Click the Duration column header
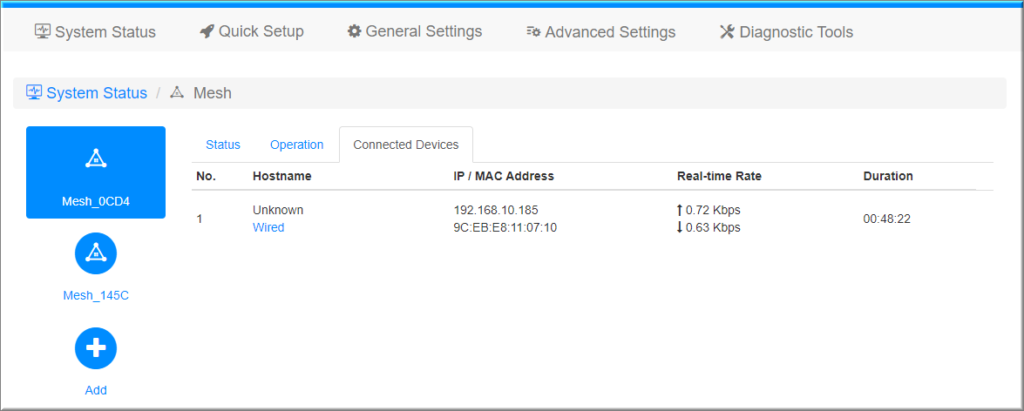Screen dimensions: 1024x411 (x=888, y=176)
